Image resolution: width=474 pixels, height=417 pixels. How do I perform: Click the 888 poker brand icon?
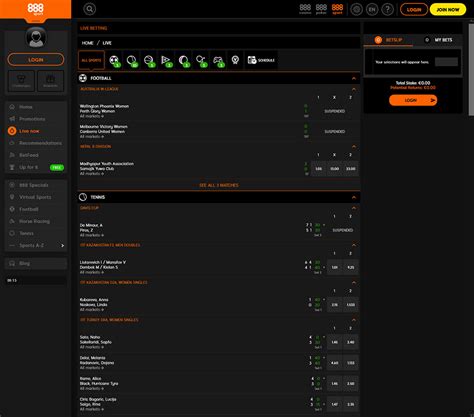coord(321,9)
